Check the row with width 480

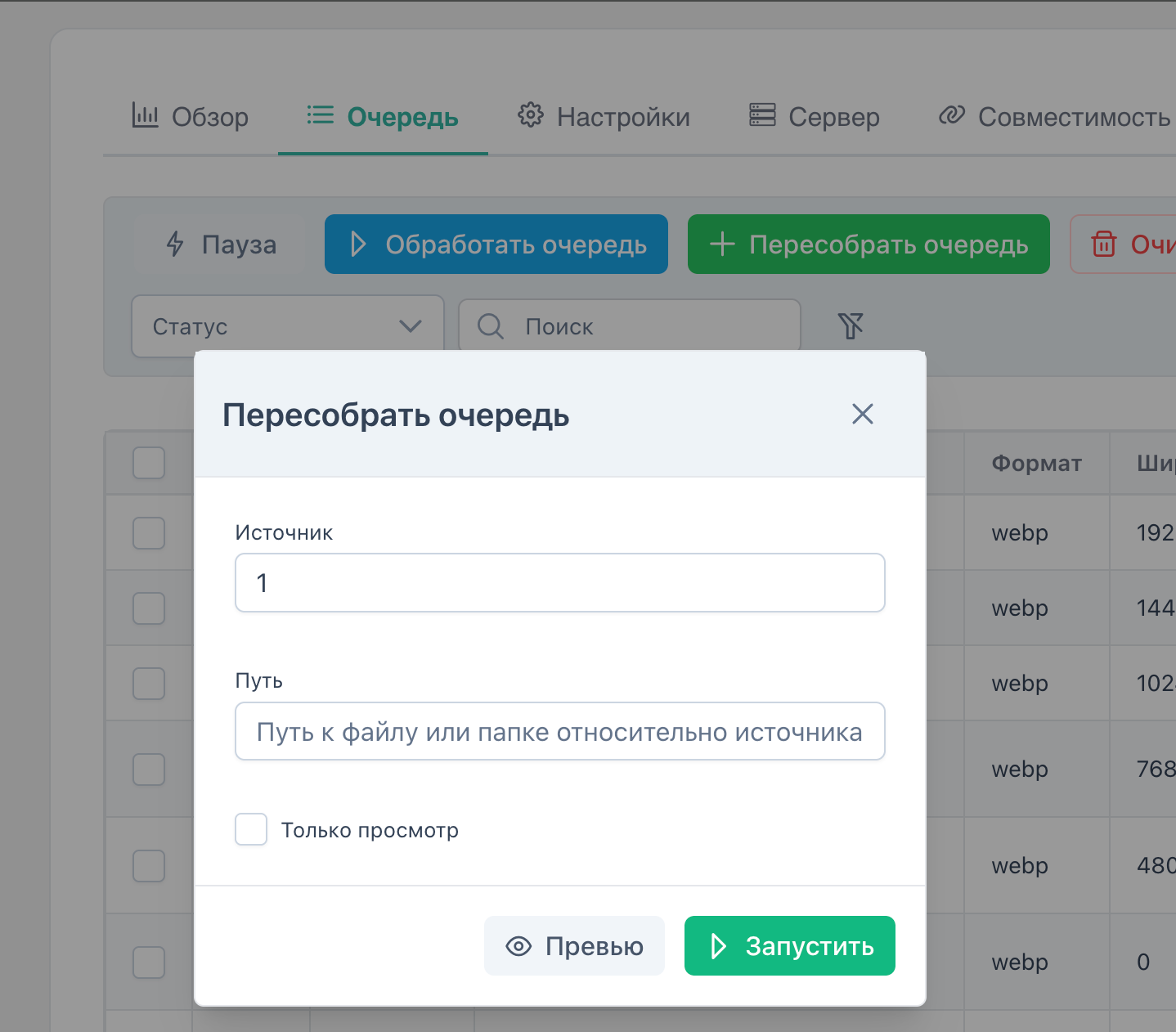click(x=149, y=866)
